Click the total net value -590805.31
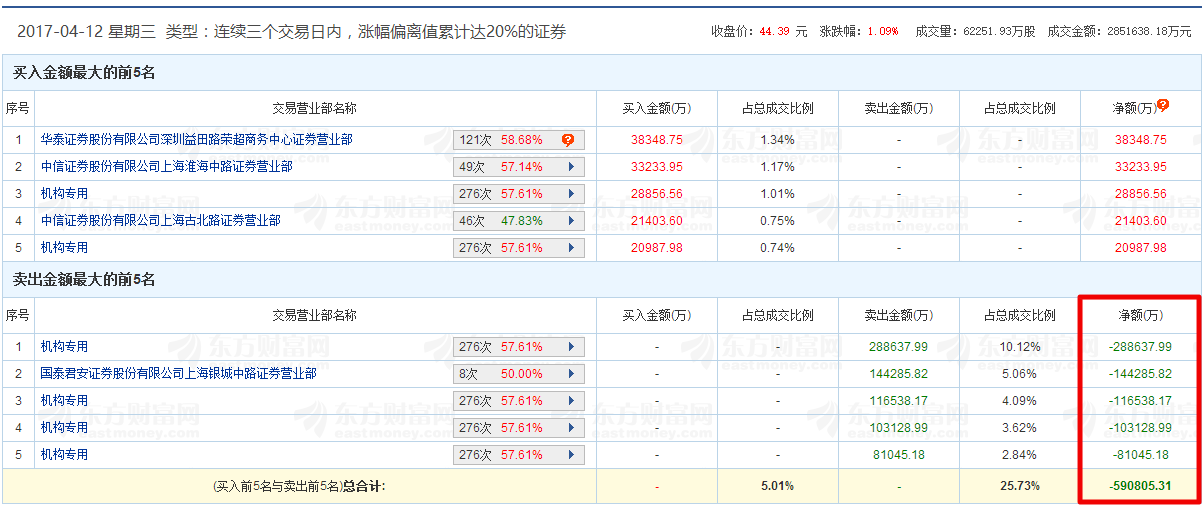 [x=1138, y=486]
